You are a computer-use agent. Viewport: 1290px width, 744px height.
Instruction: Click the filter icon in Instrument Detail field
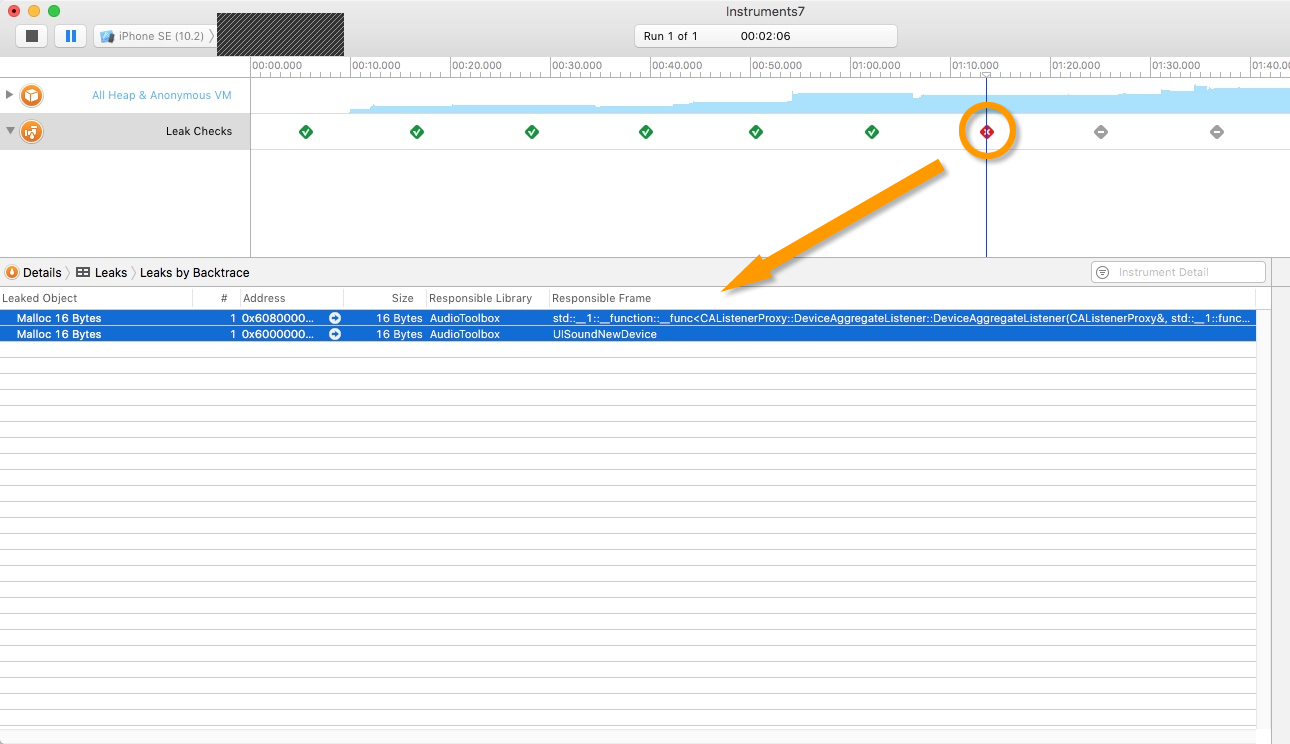1102,272
